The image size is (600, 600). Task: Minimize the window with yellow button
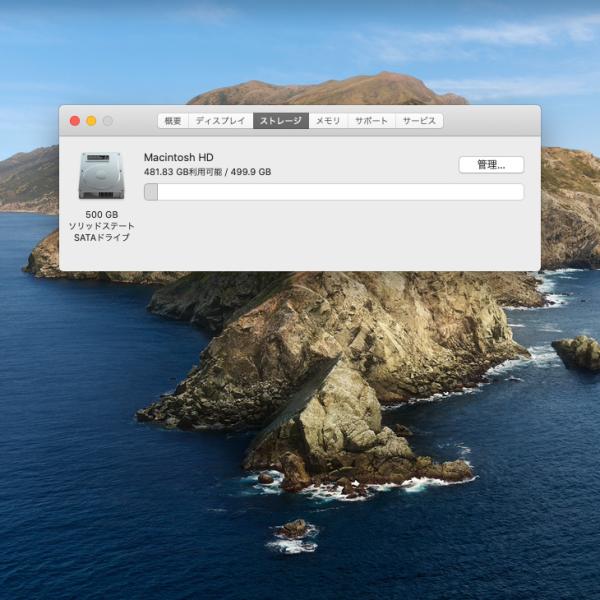click(x=91, y=121)
